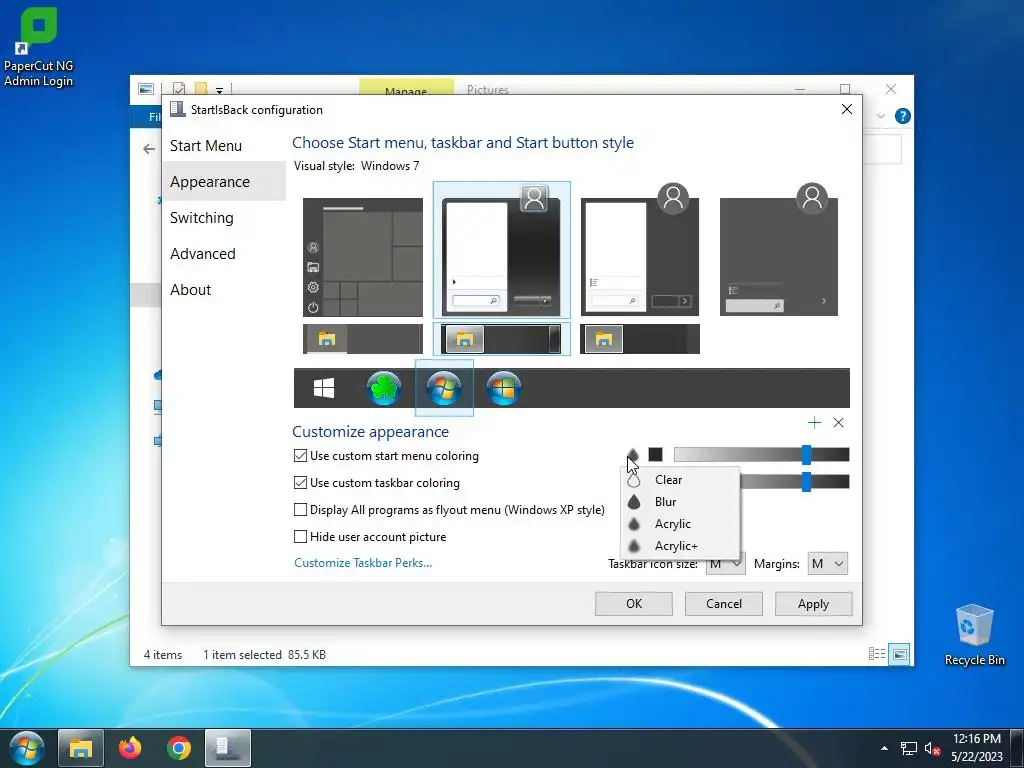Screen dimensions: 1024x768
Task: Pick the Windows 7 orb start button
Action: click(444, 388)
